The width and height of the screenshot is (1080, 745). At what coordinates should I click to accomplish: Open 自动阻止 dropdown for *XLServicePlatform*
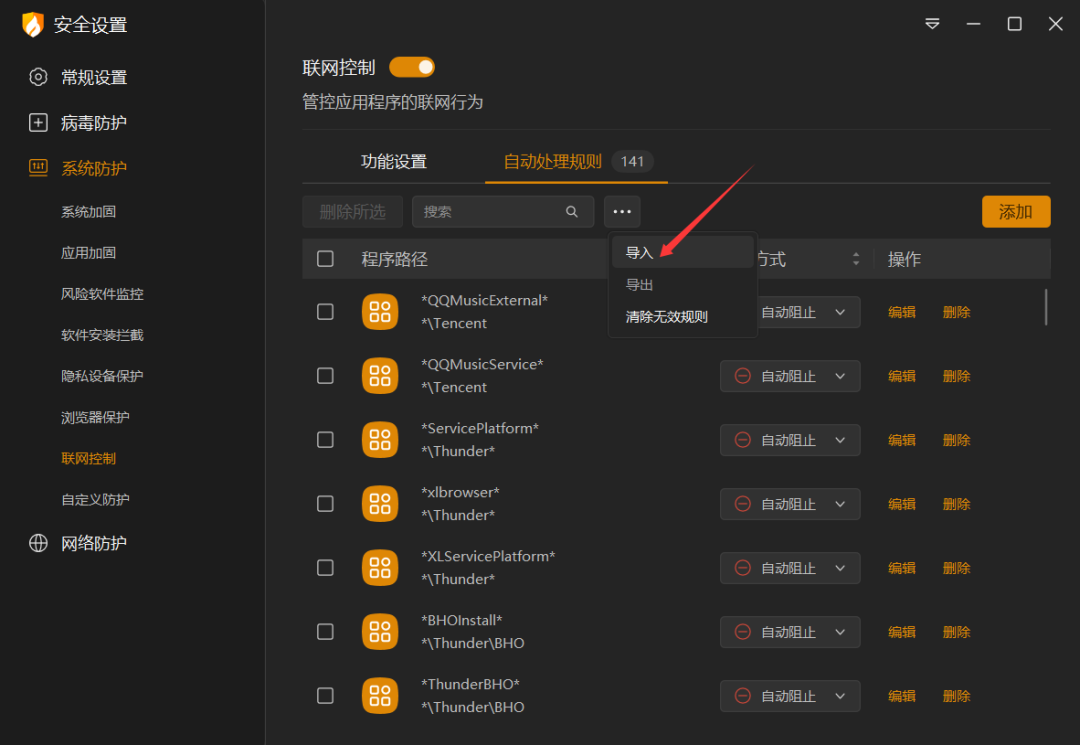[790, 568]
